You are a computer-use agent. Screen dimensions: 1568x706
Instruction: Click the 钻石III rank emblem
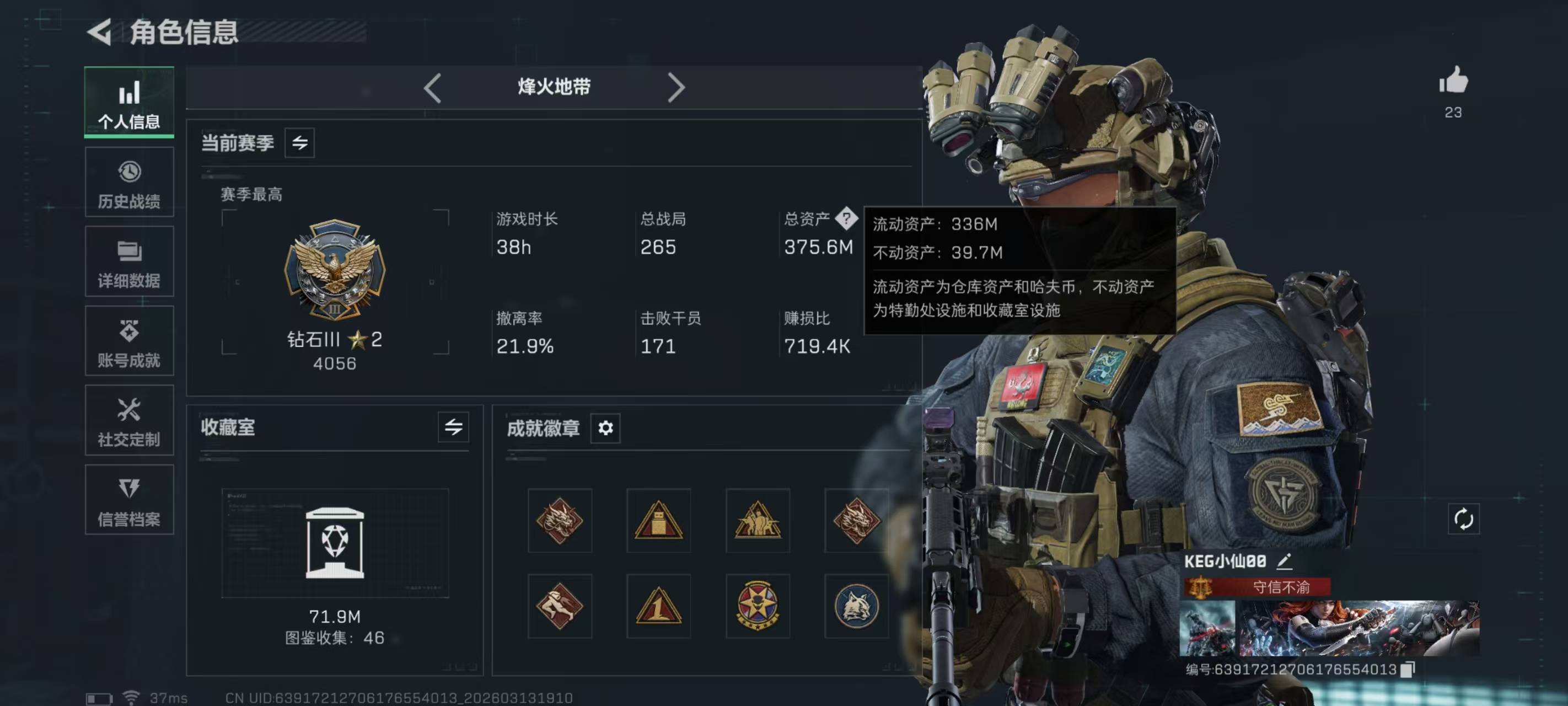pyautogui.click(x=335, y=270)
